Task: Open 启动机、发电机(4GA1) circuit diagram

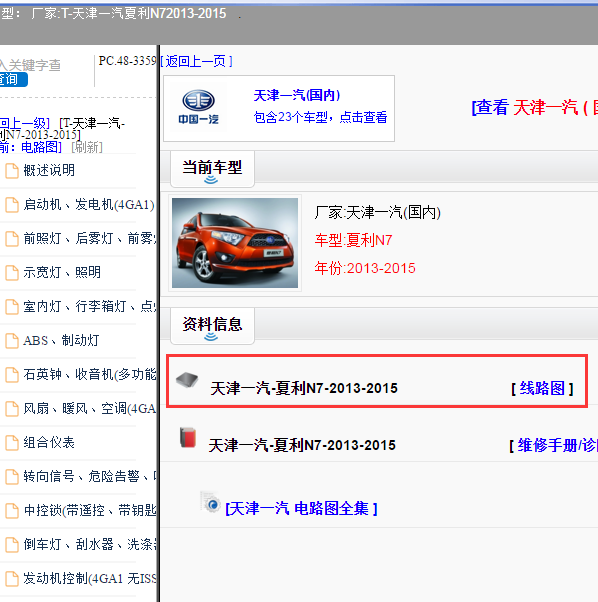Action: [x=89, y=204]
